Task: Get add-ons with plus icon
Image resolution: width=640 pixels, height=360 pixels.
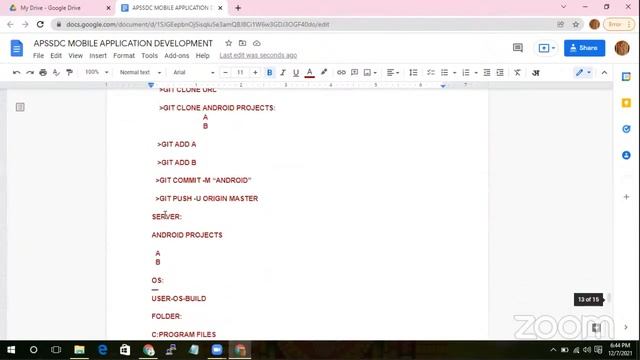Action: click(626, 197)
